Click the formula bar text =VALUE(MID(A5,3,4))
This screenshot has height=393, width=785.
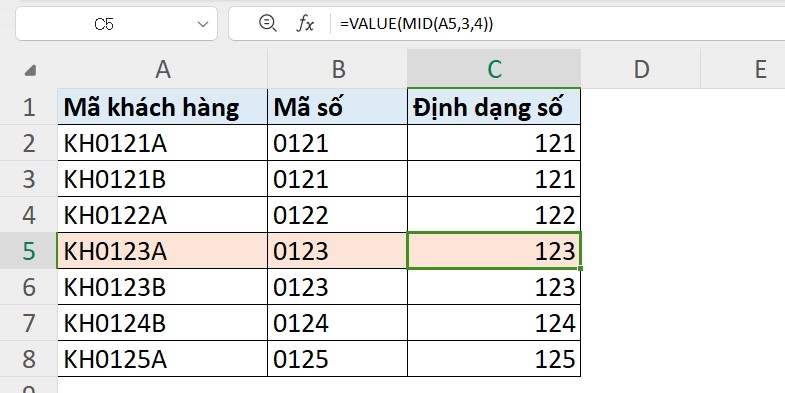(x=417, y=24)
